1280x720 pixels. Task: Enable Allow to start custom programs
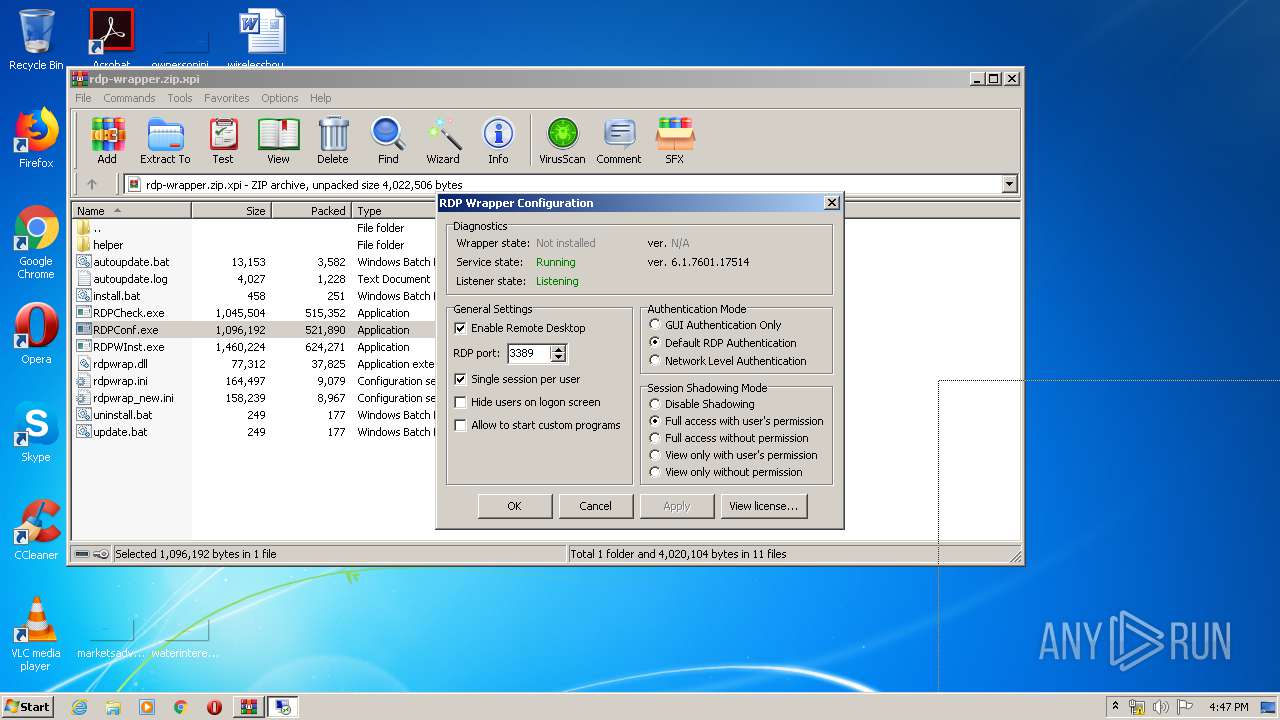460,425
